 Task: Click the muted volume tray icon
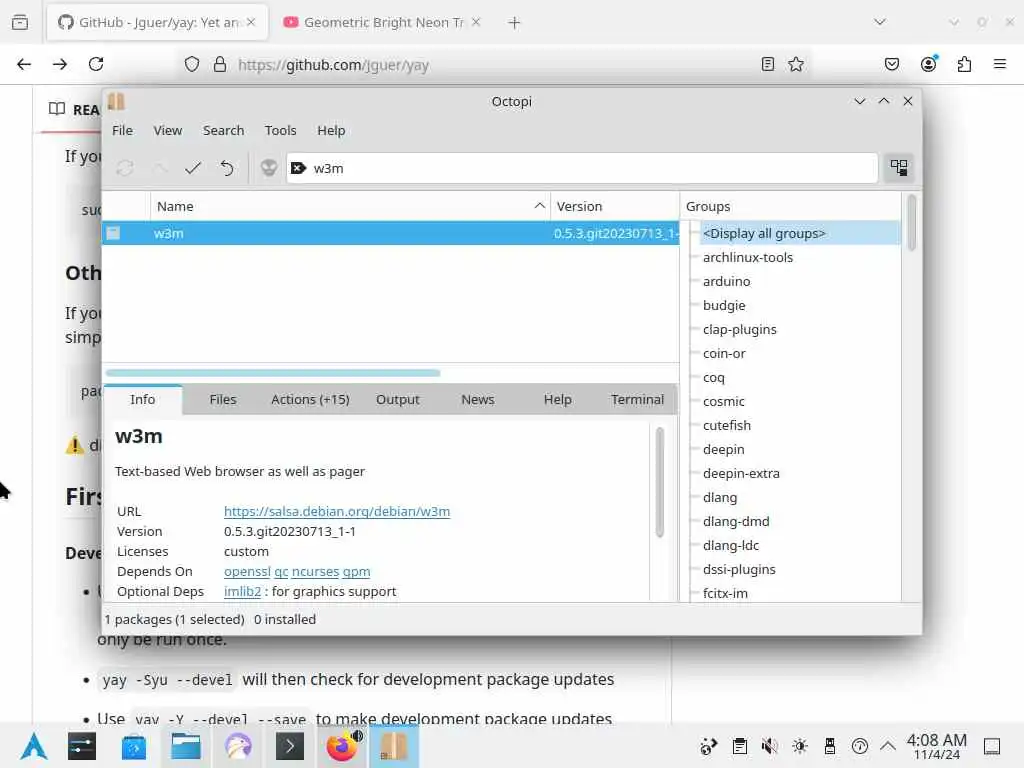pos(769,746)
